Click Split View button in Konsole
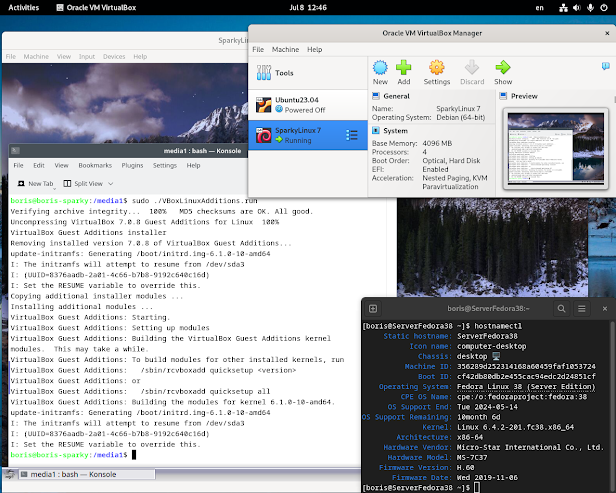This screenshot has height=493, width=616. point(83,183)
